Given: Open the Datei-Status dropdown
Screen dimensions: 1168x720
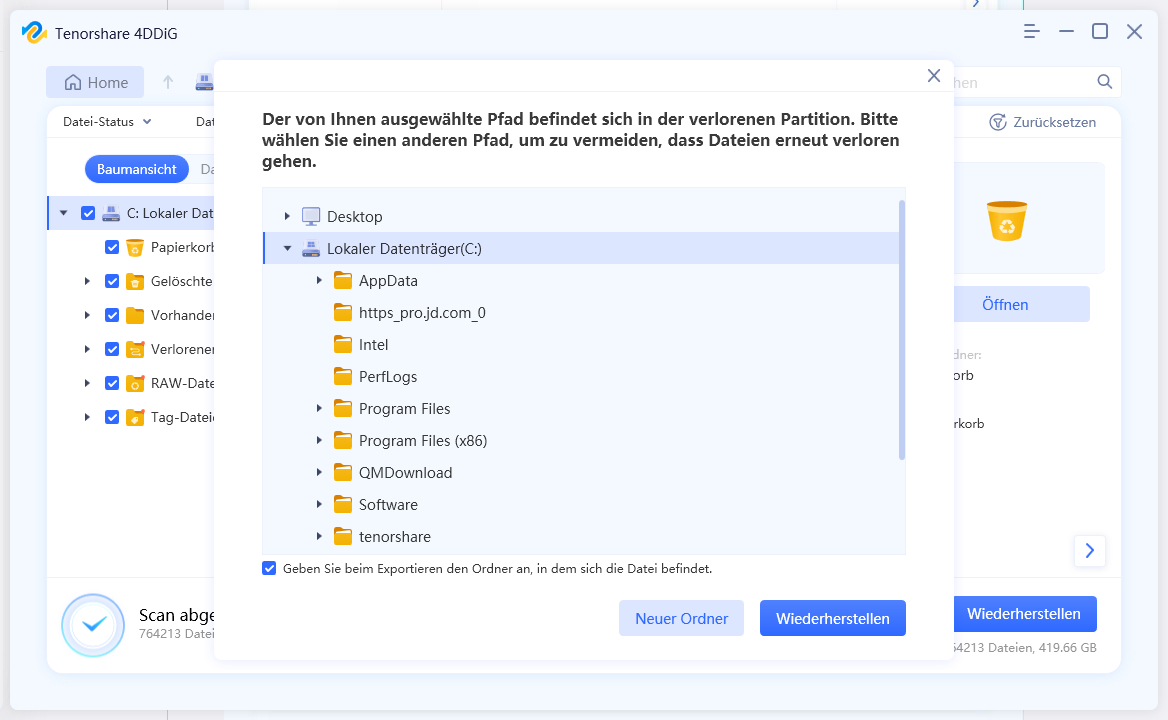Looking at the screenshot, I should click(107, 122).
